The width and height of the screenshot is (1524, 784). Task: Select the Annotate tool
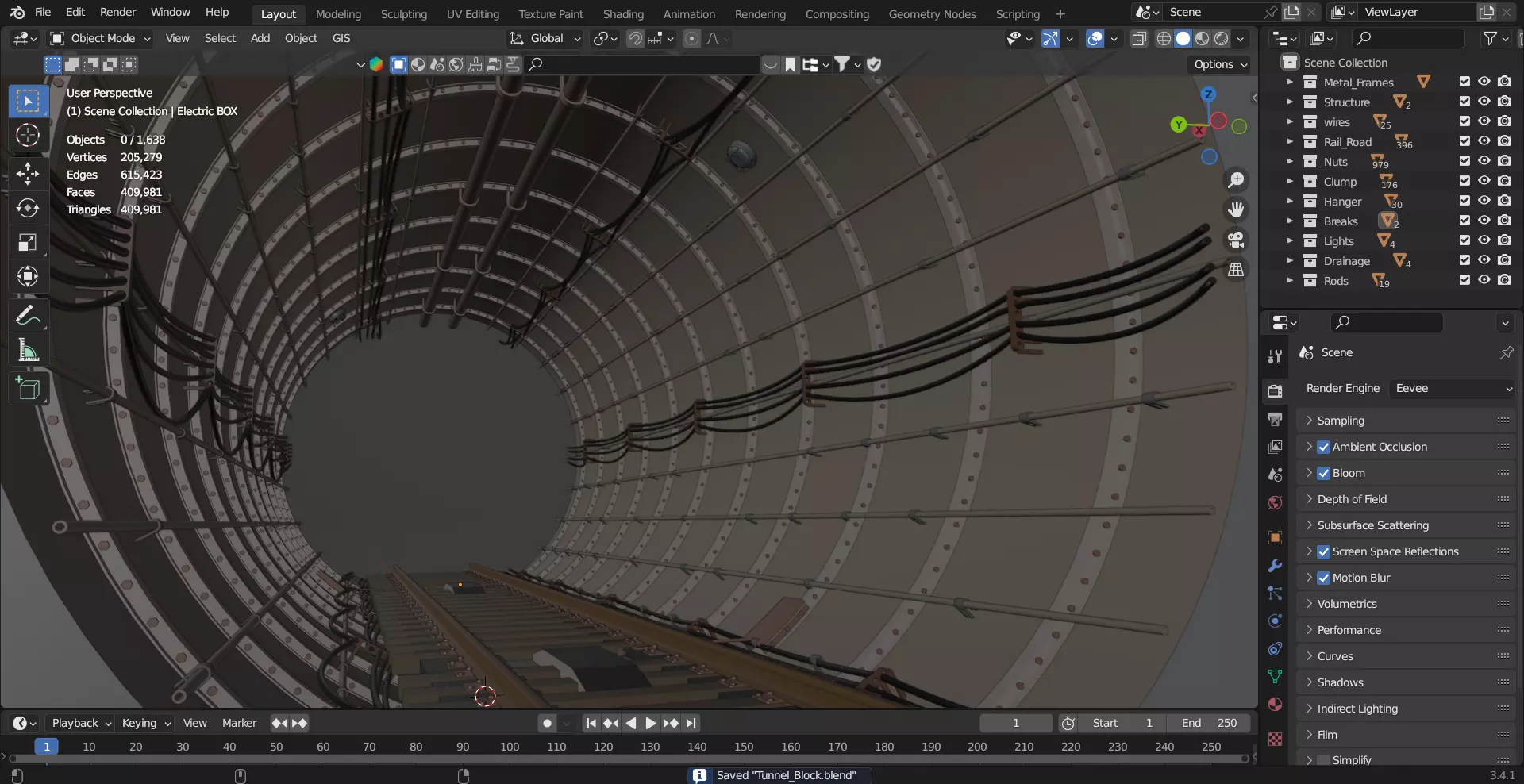tap(28, 316)
